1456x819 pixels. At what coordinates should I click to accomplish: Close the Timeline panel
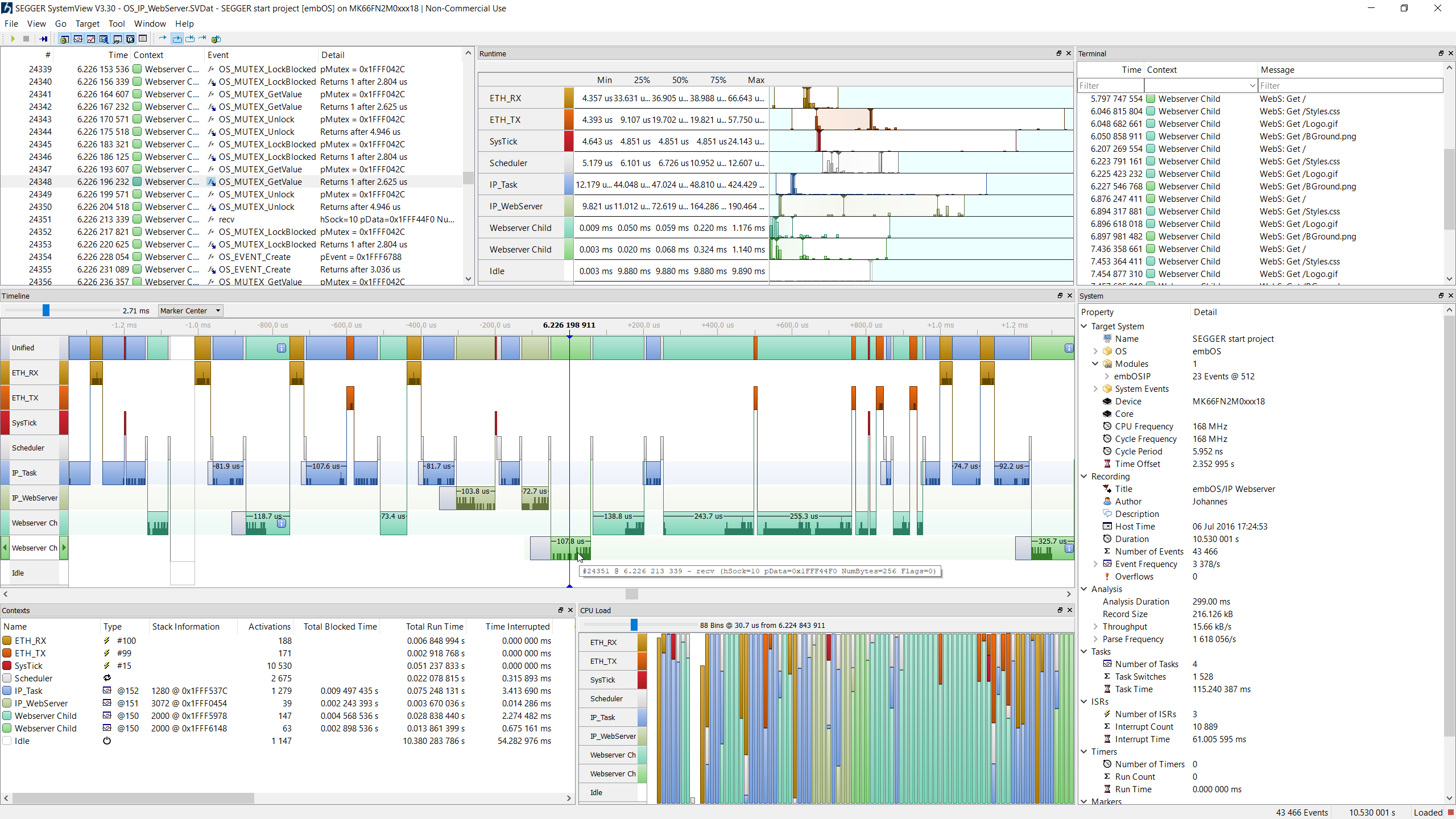coord(1070,296)
